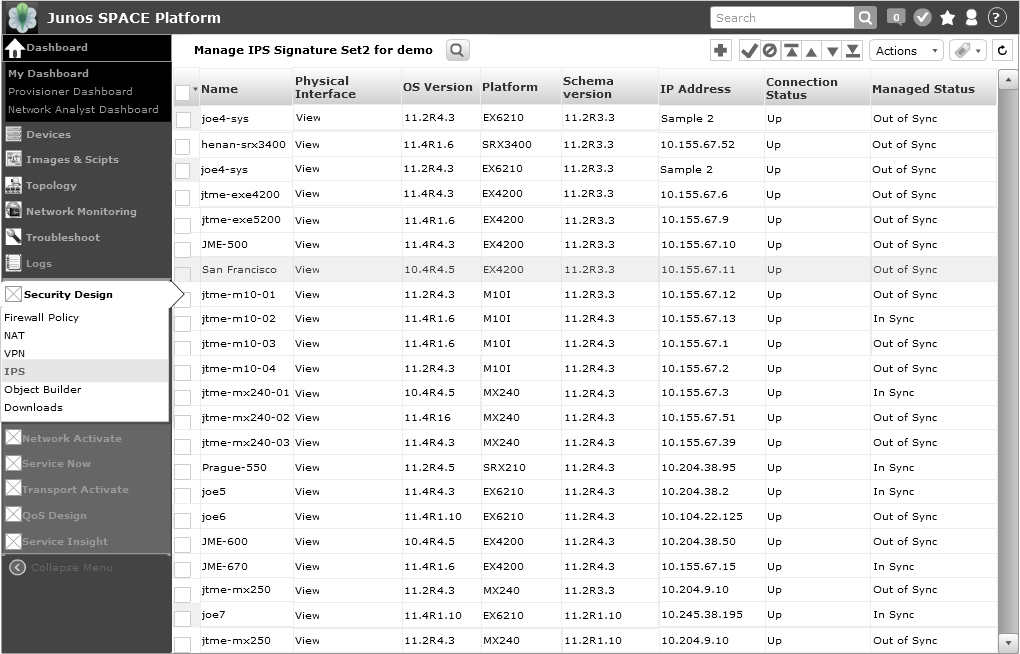Select NAT under Security Design
The width and height of the screenshot is (1020, 654).
pyautogui.click(x=14, y=336)
